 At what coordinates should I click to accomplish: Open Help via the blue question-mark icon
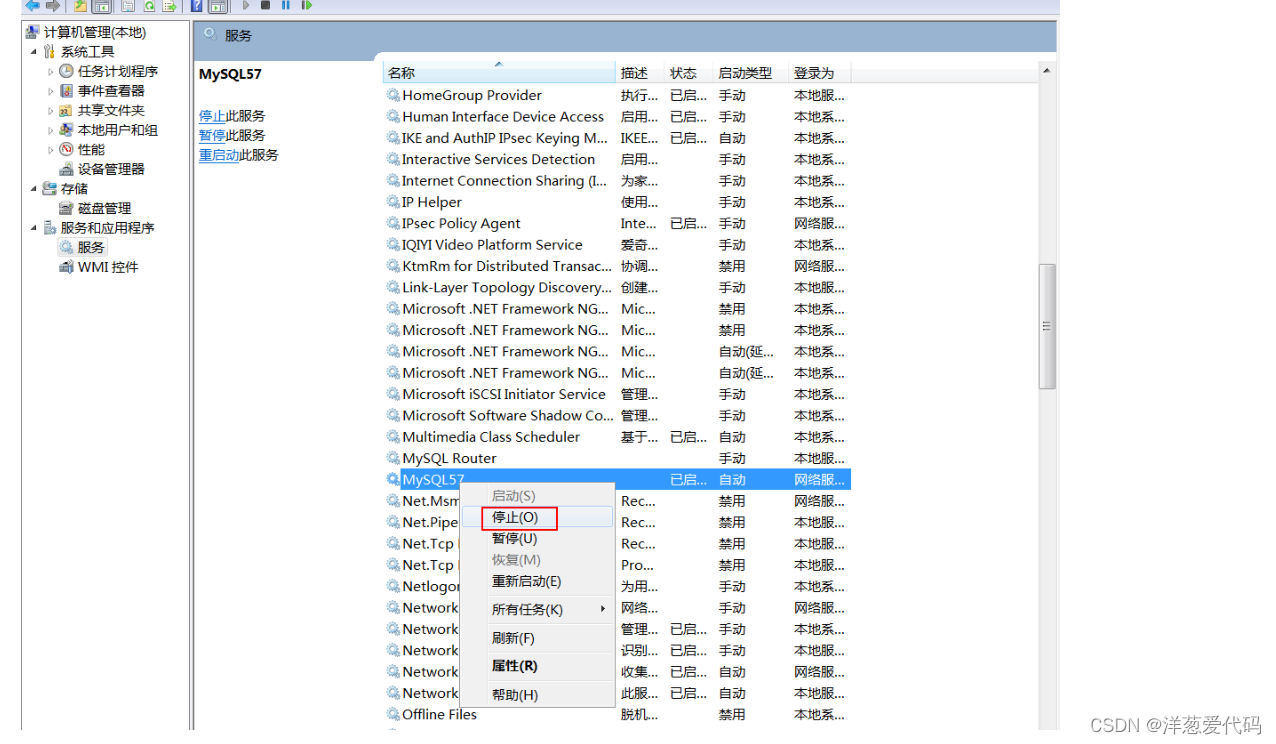pos(197,5)
